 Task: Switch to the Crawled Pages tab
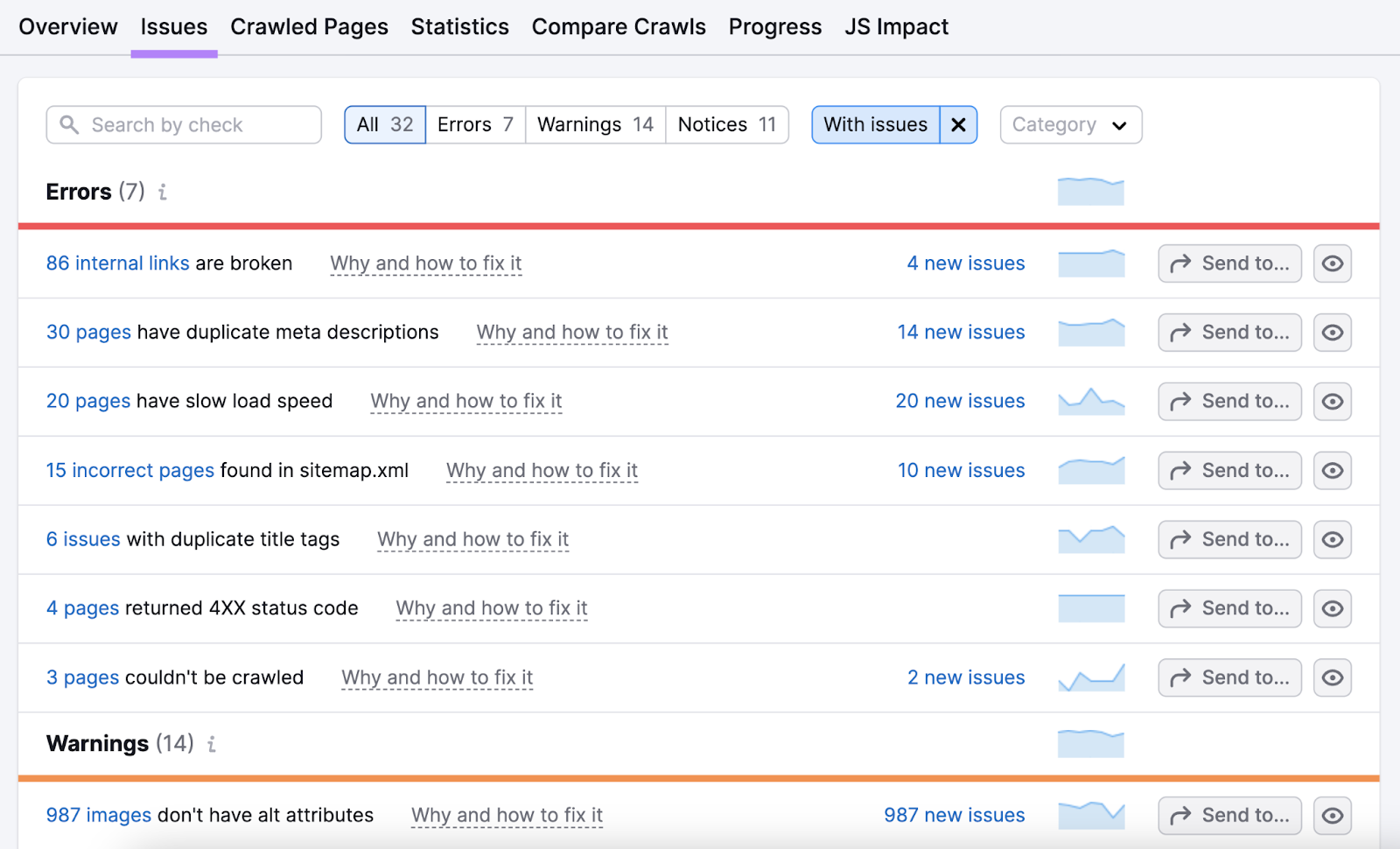[309, 27]
